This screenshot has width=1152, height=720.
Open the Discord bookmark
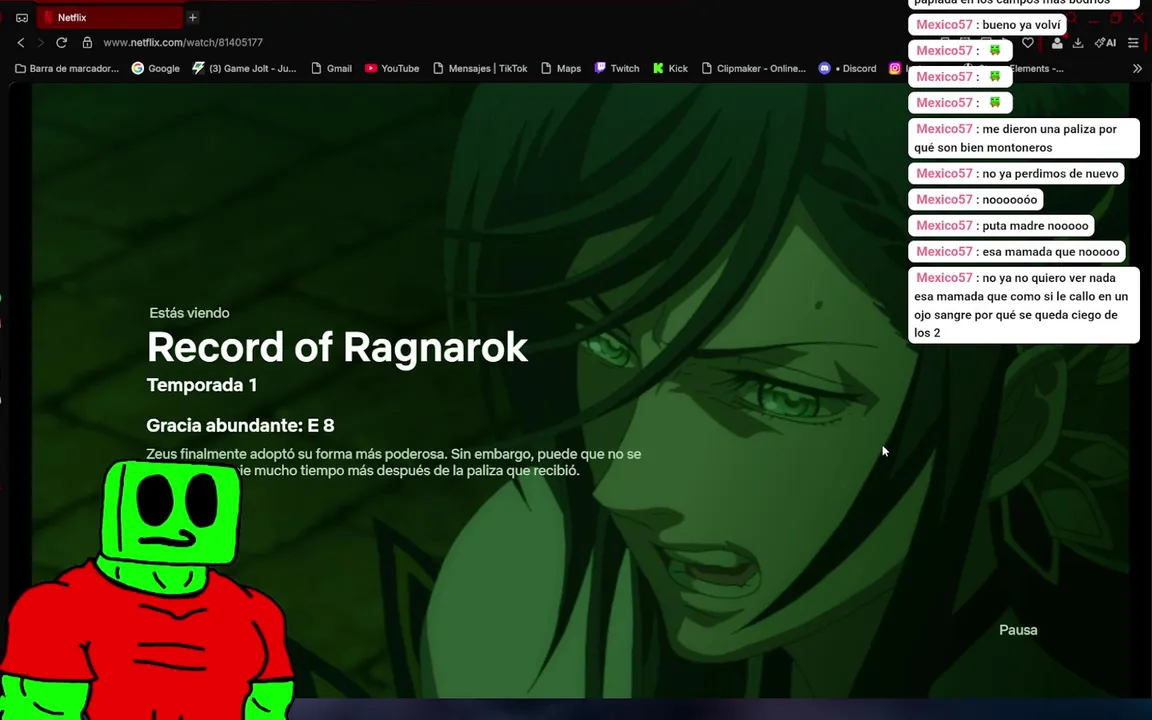tap(848, 68)
